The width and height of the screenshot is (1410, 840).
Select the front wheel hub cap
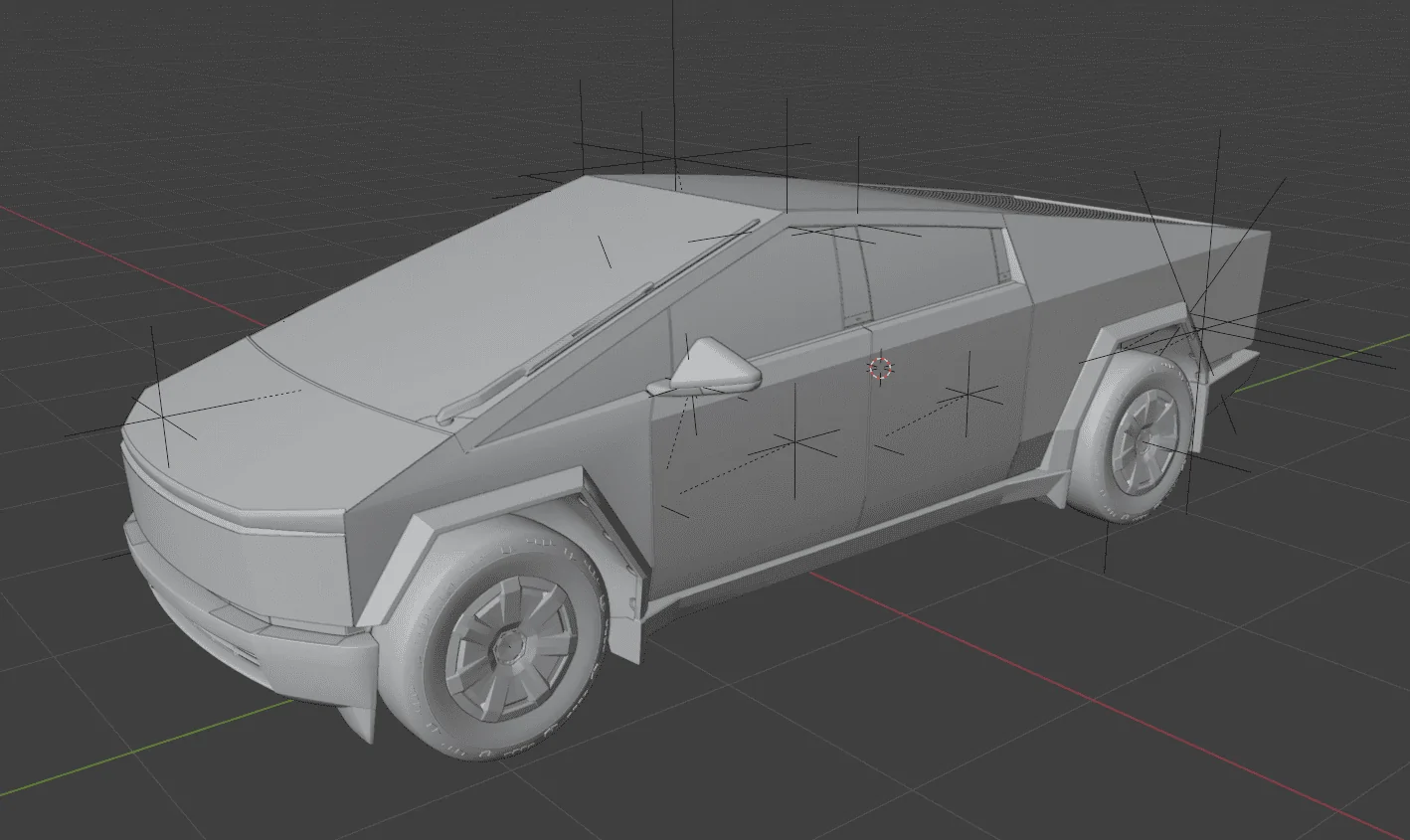tap(510, 646)
